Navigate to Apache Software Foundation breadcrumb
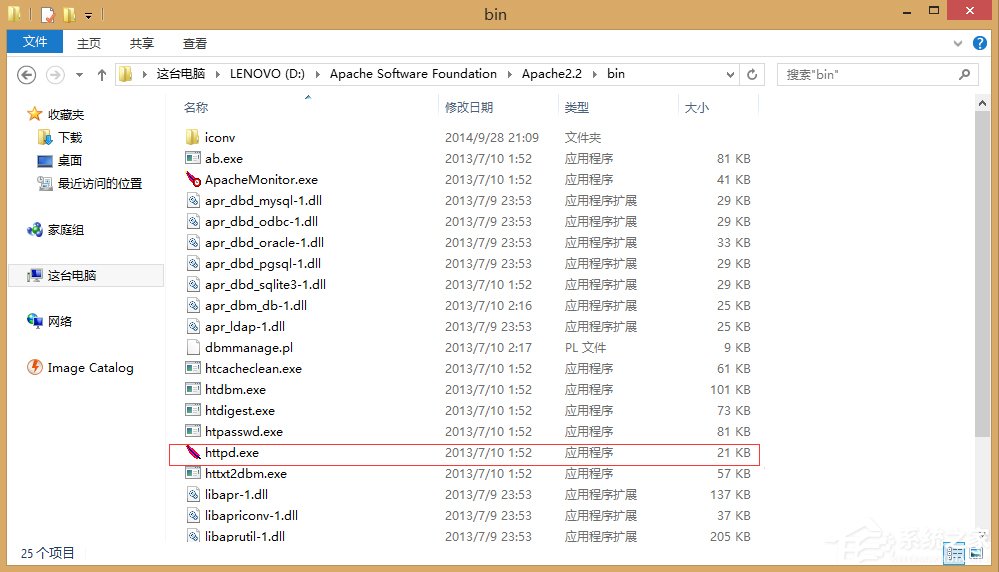The height and width of the screenshot is (572, 999). click(x=413, y=74)
